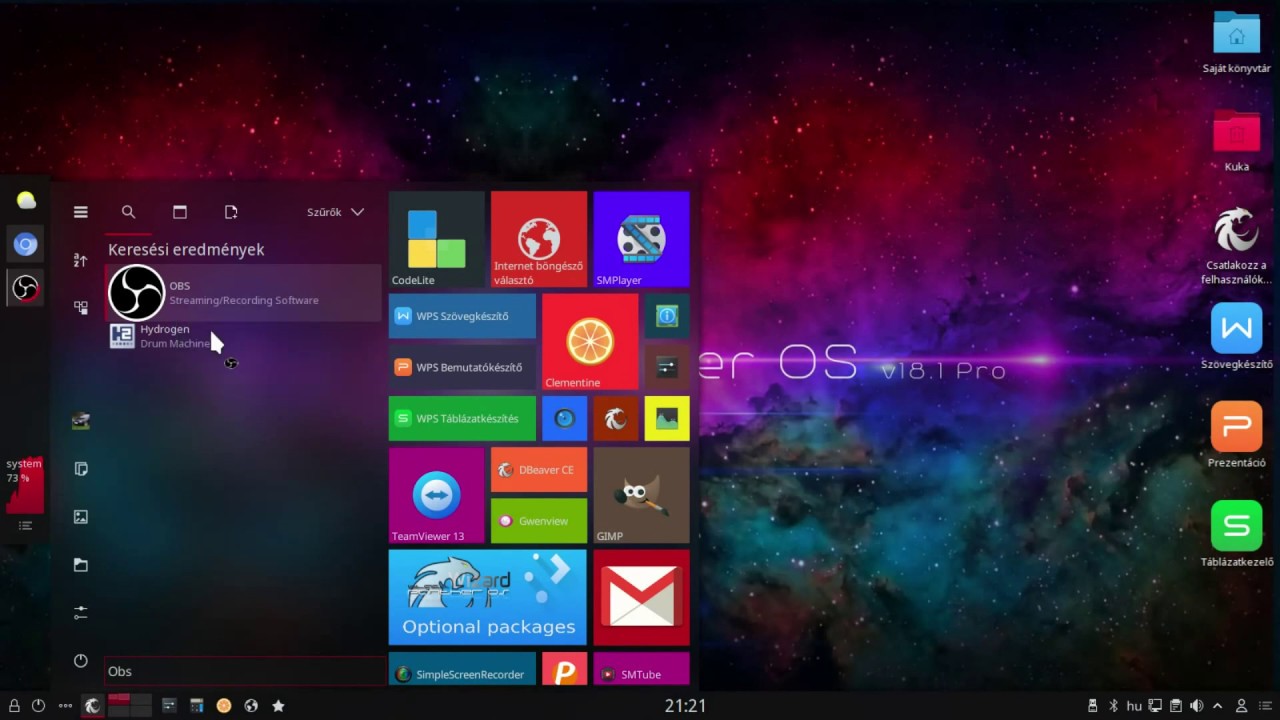Launch the Clementine orange tile
The height and width of the screenshot is (720, 1280).
point(590,341)
